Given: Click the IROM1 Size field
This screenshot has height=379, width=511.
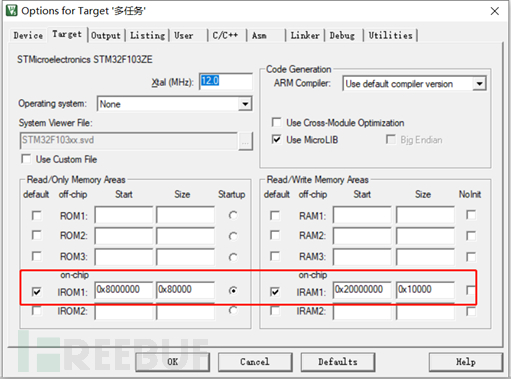Looking at the screenshot, I should [x=186, y=290].
